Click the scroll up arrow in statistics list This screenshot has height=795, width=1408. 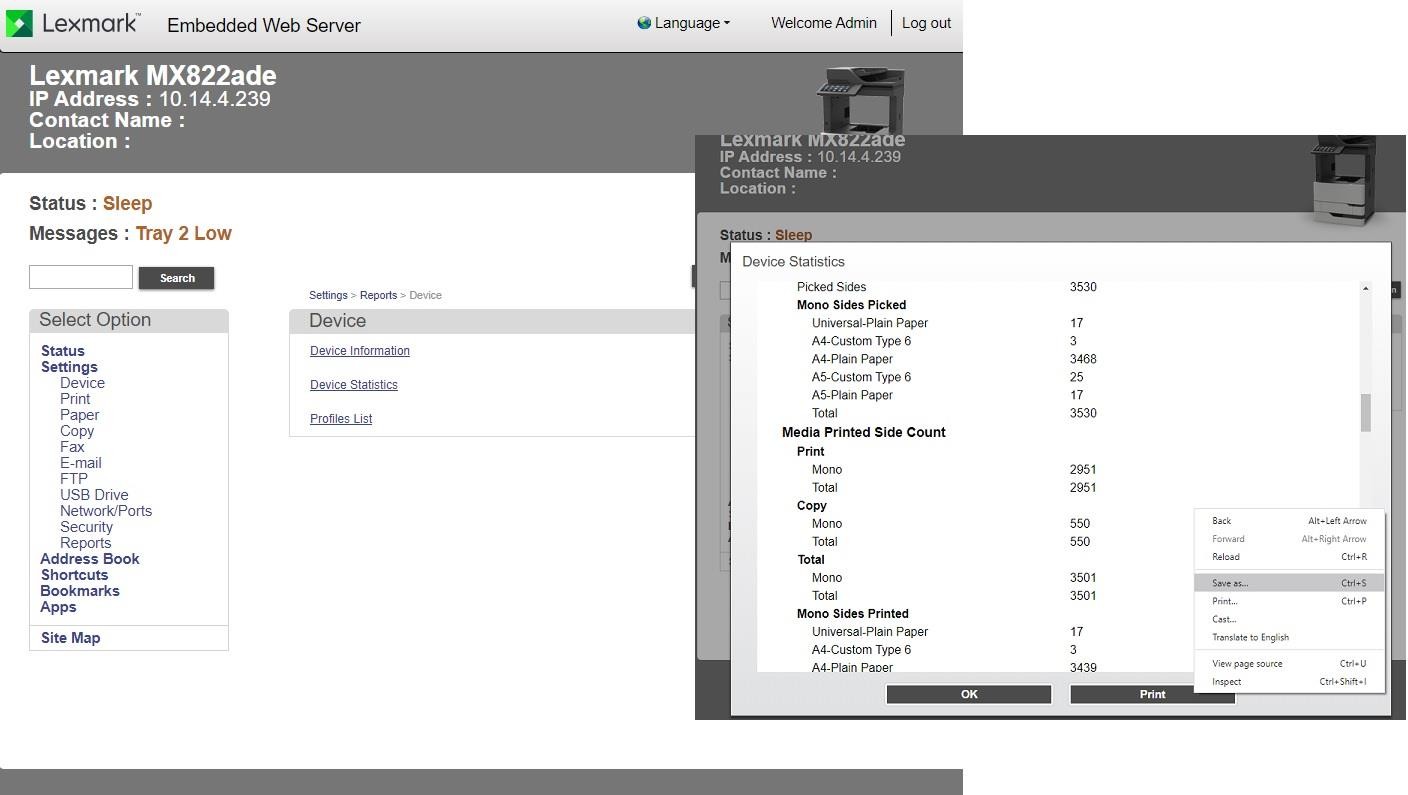[1365, 289]
